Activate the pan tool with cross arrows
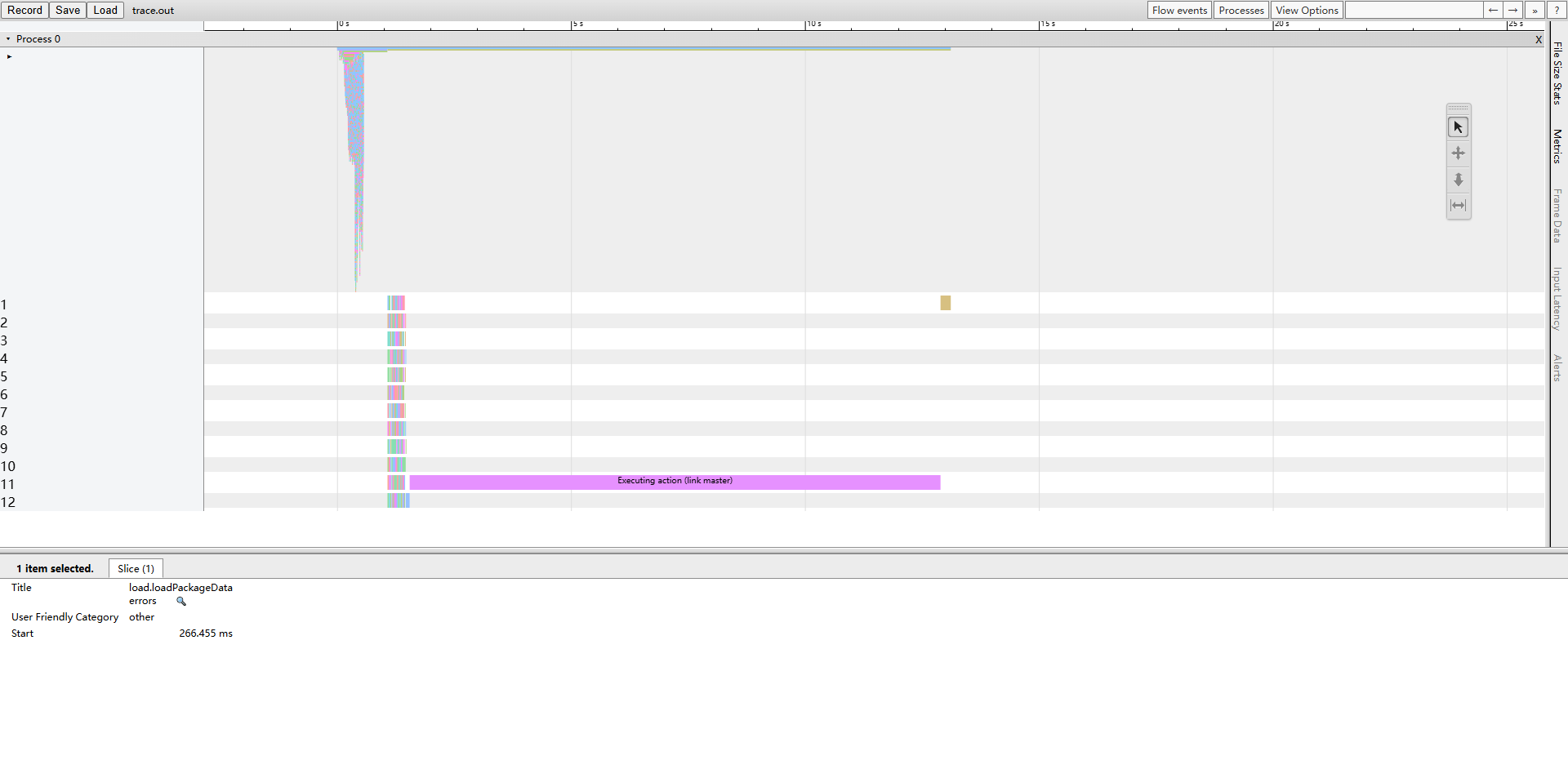This screenshot has height=778, width=1568. (1458, 153)
